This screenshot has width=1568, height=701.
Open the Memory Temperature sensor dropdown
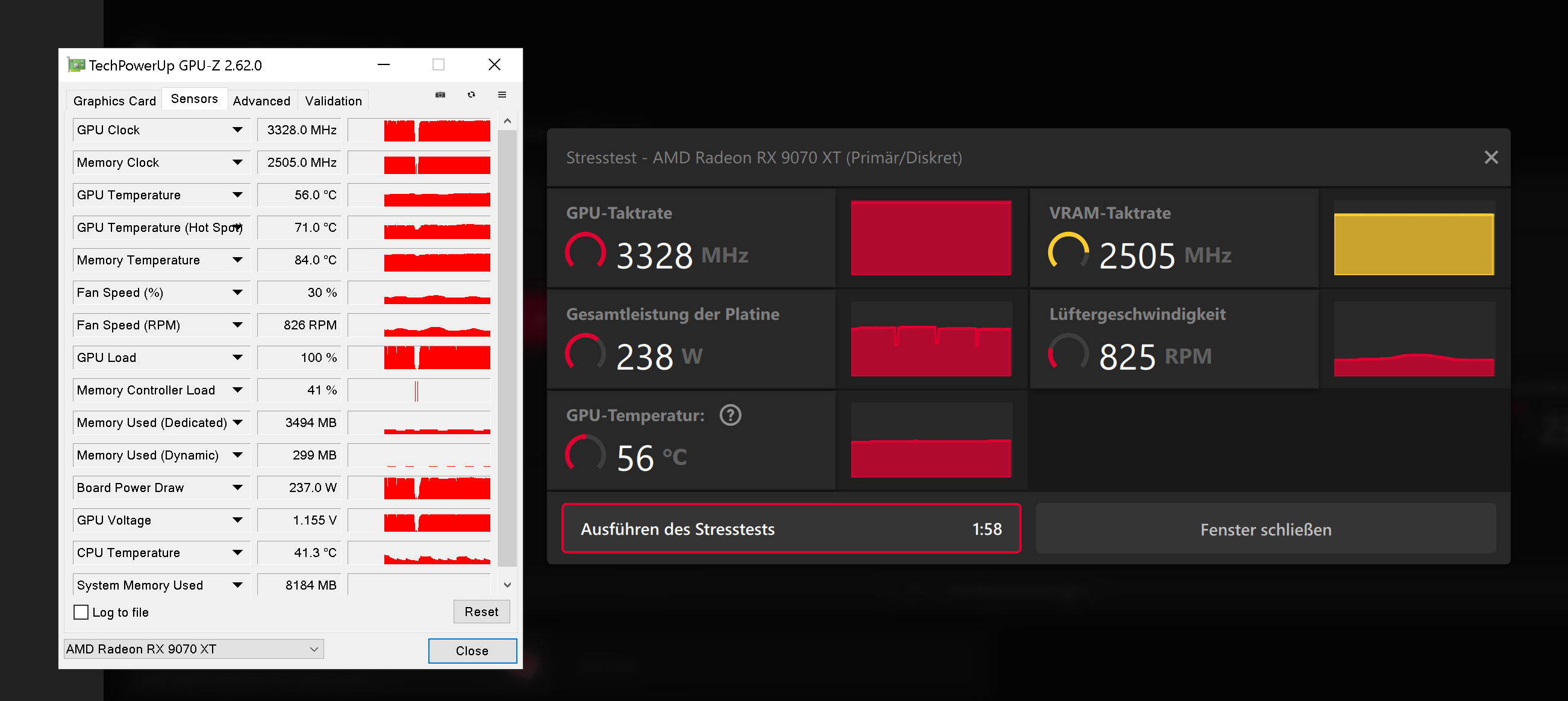coord(238,260)
